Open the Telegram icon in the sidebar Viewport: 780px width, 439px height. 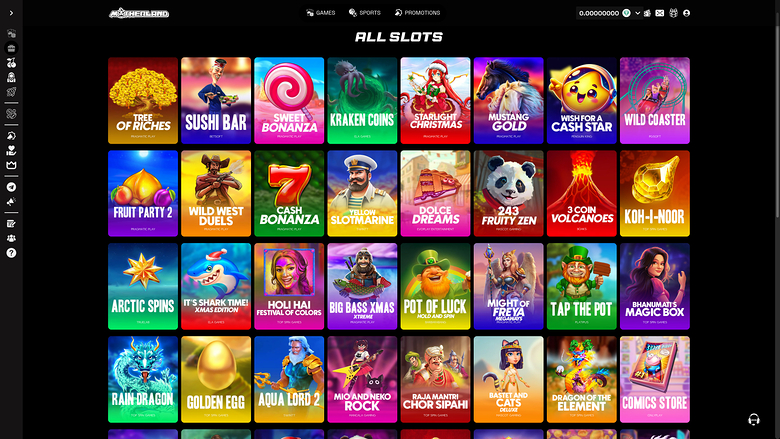click(x=11, y=187)
